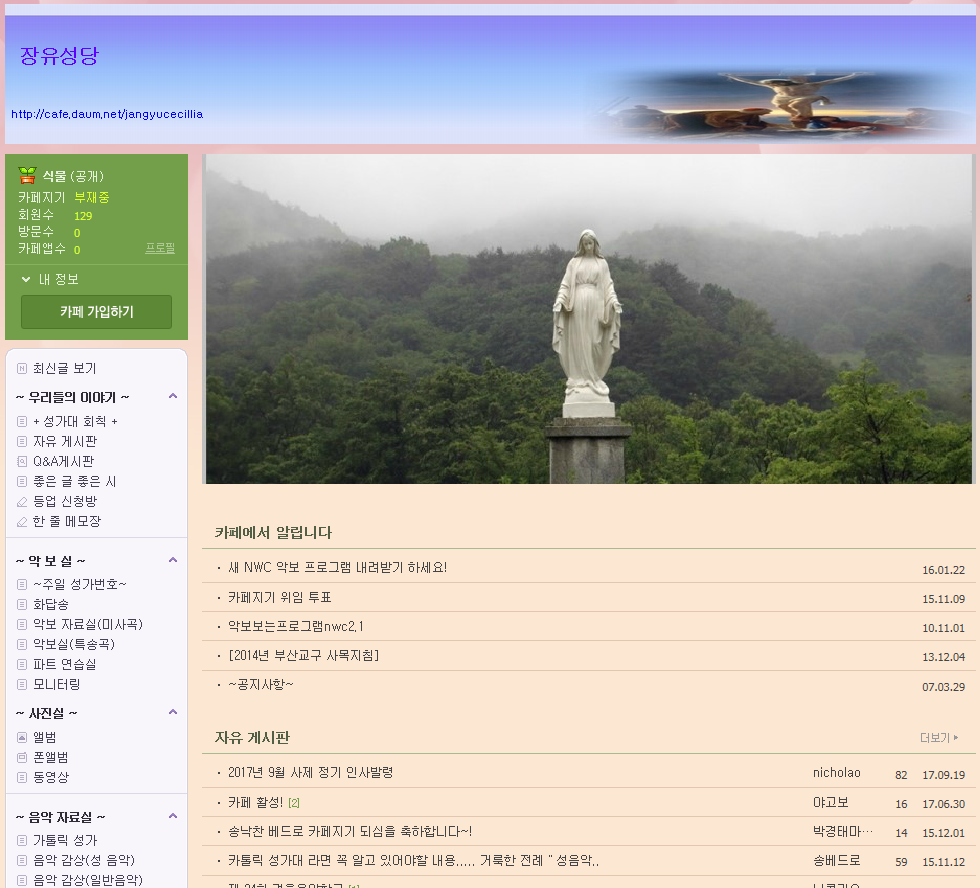980x888 pixels.
Task: Open post 카톨릭 성가대 라면 꼭 알고 있어야할 내용
Action: [413, 861]
